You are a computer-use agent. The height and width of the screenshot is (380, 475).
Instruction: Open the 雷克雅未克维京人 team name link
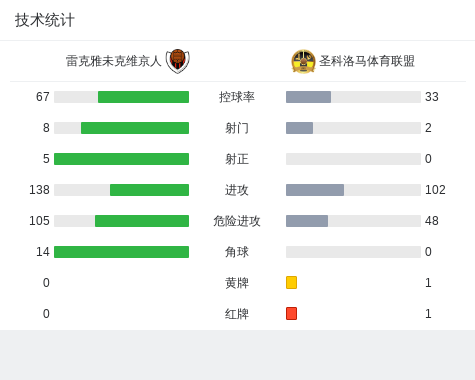114,61
